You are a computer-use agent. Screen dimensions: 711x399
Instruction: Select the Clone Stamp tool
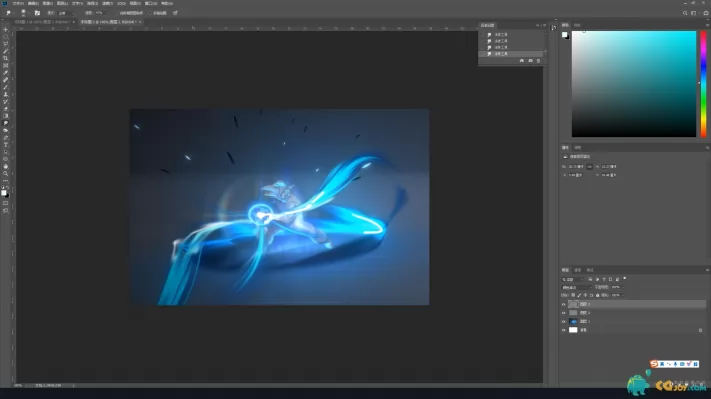(x=5, y=94)
